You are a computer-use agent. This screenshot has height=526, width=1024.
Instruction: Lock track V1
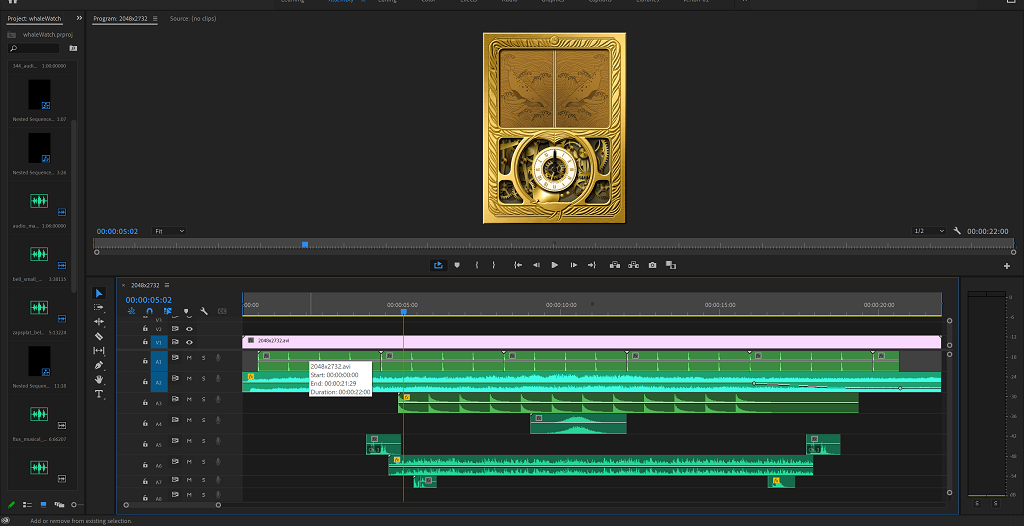coord(145,342)
